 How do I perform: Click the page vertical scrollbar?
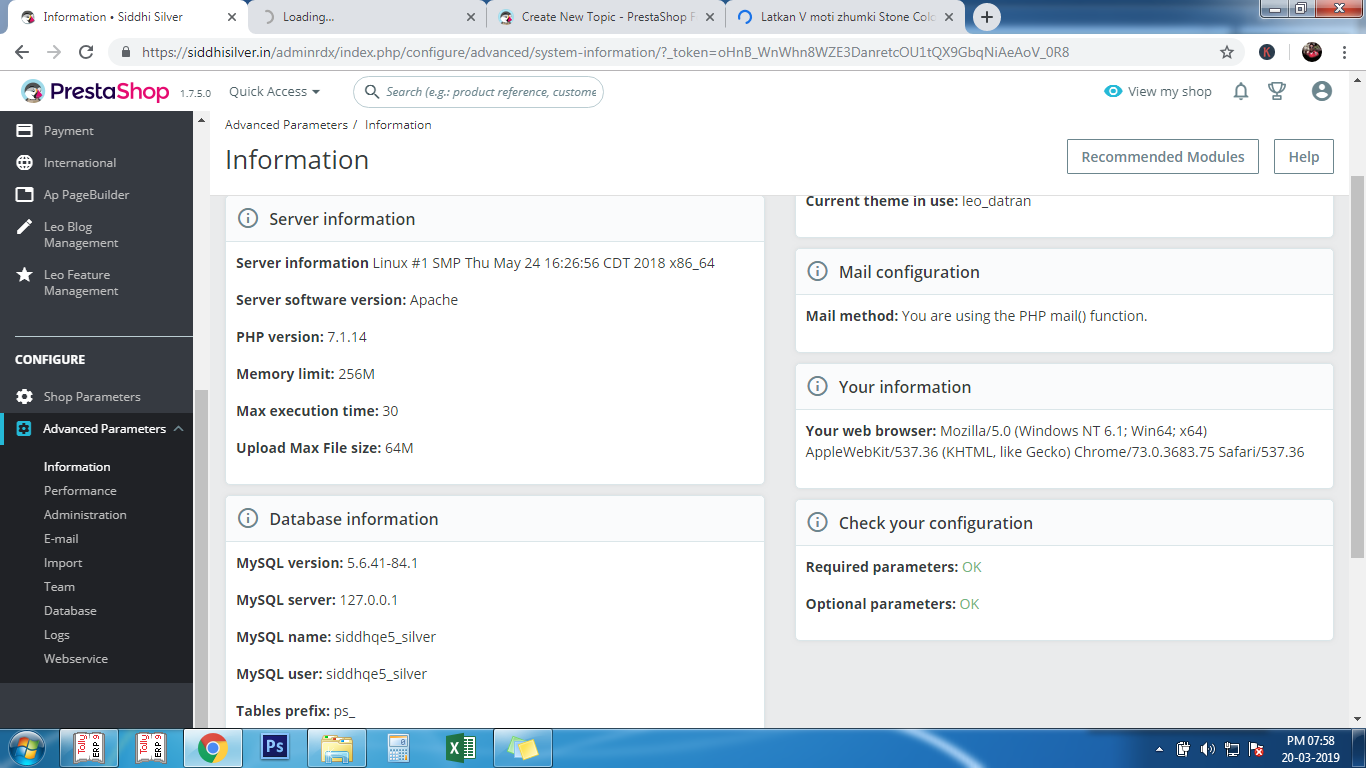[1357, 365]
